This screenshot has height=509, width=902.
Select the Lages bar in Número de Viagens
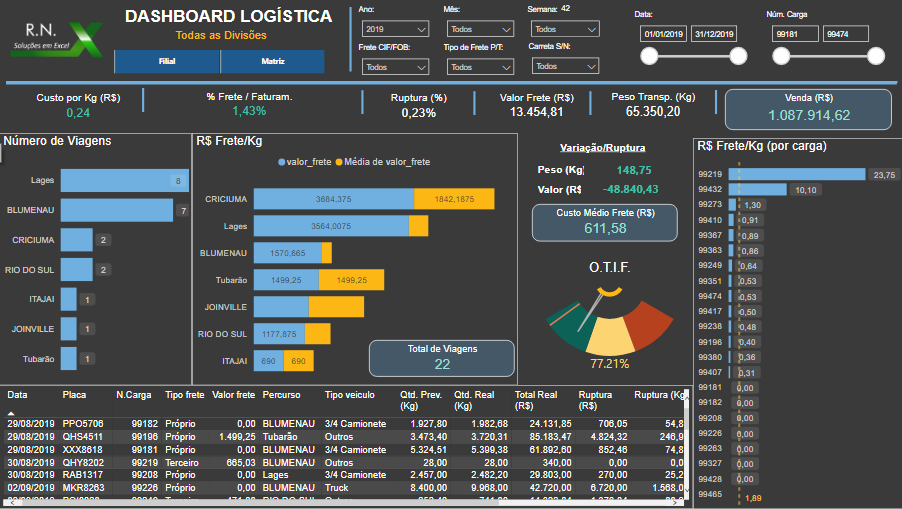coord(124,180)
